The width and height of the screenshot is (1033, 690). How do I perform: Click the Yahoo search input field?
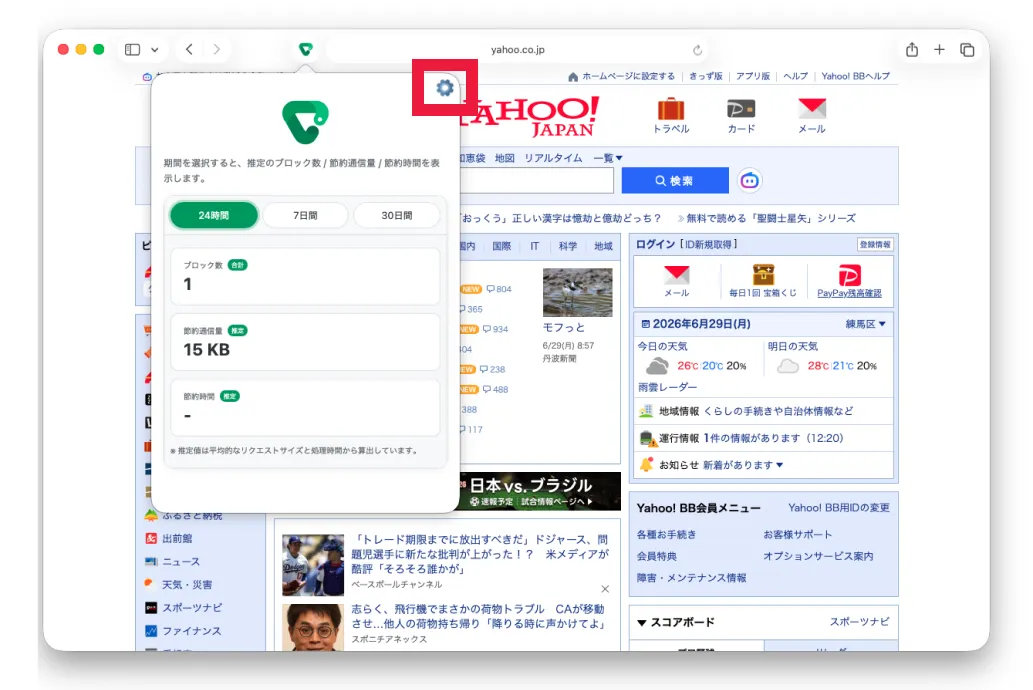pyautogui.click(x=536, y=181)
